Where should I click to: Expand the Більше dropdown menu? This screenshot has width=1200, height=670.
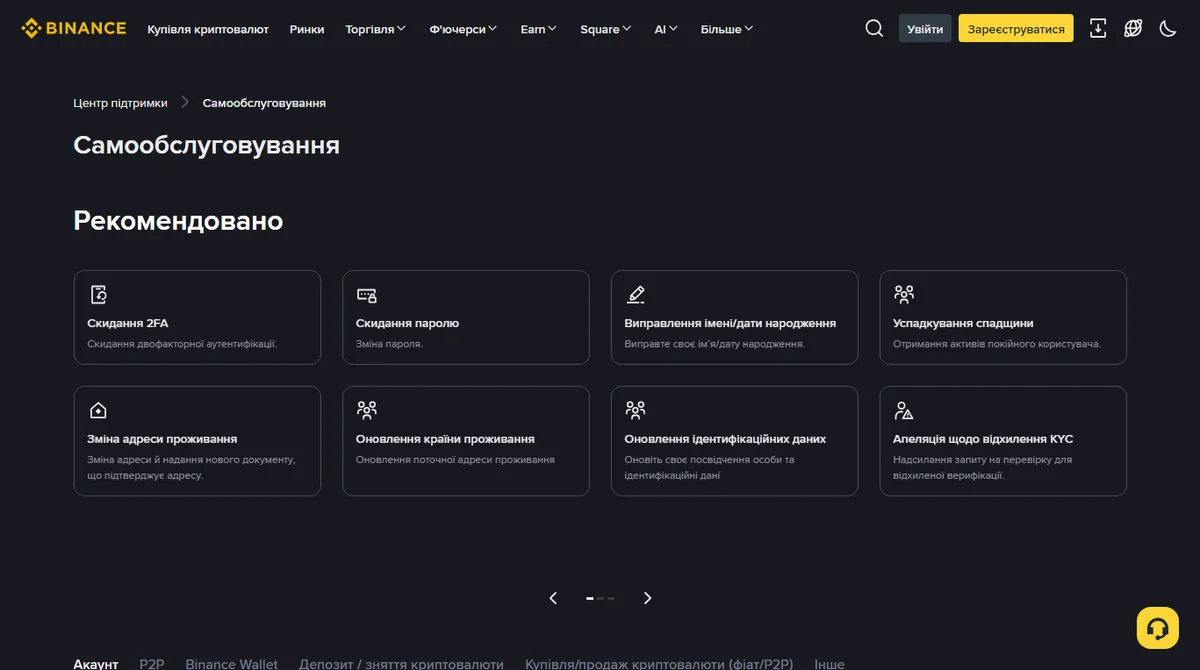click(x=727, y=29)
